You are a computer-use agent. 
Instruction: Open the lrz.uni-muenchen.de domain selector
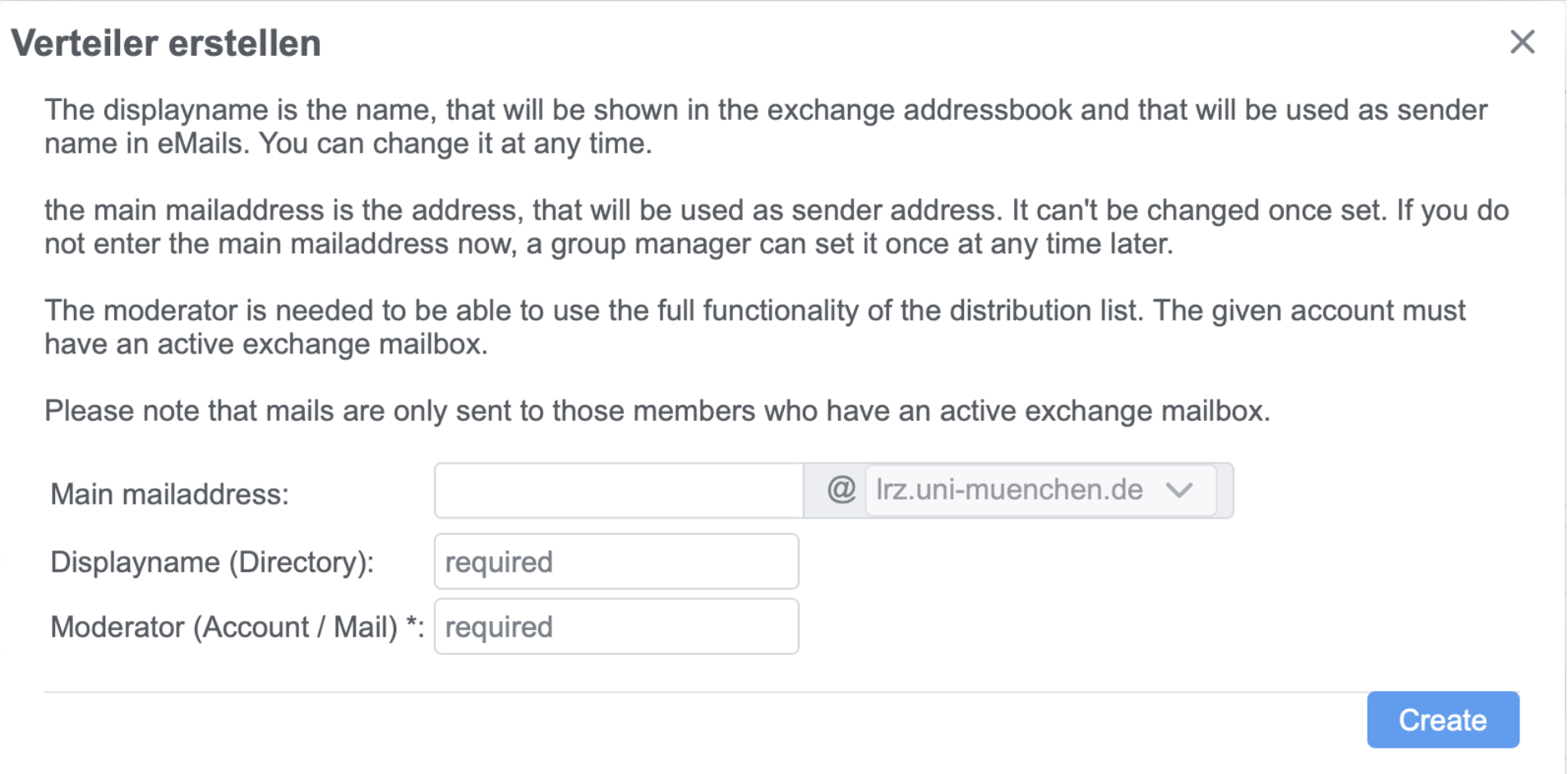click(x=1009, y=491)
